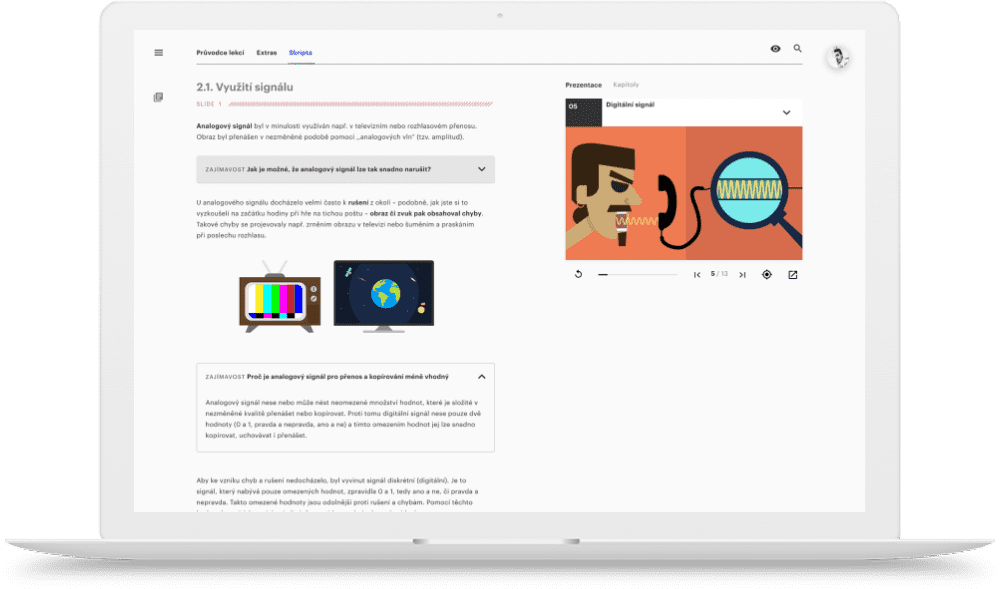1000x589 pixels.
Task: Click the presentation progress slider
Action: 640,274
